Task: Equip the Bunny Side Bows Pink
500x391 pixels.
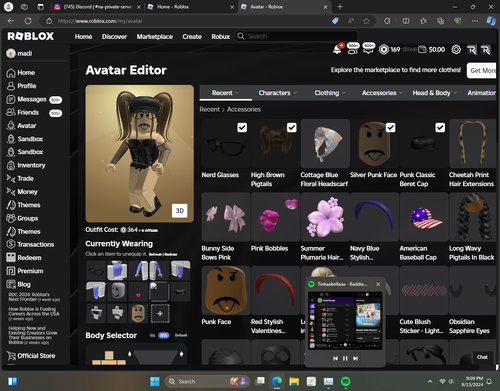Action: [226, 217]
